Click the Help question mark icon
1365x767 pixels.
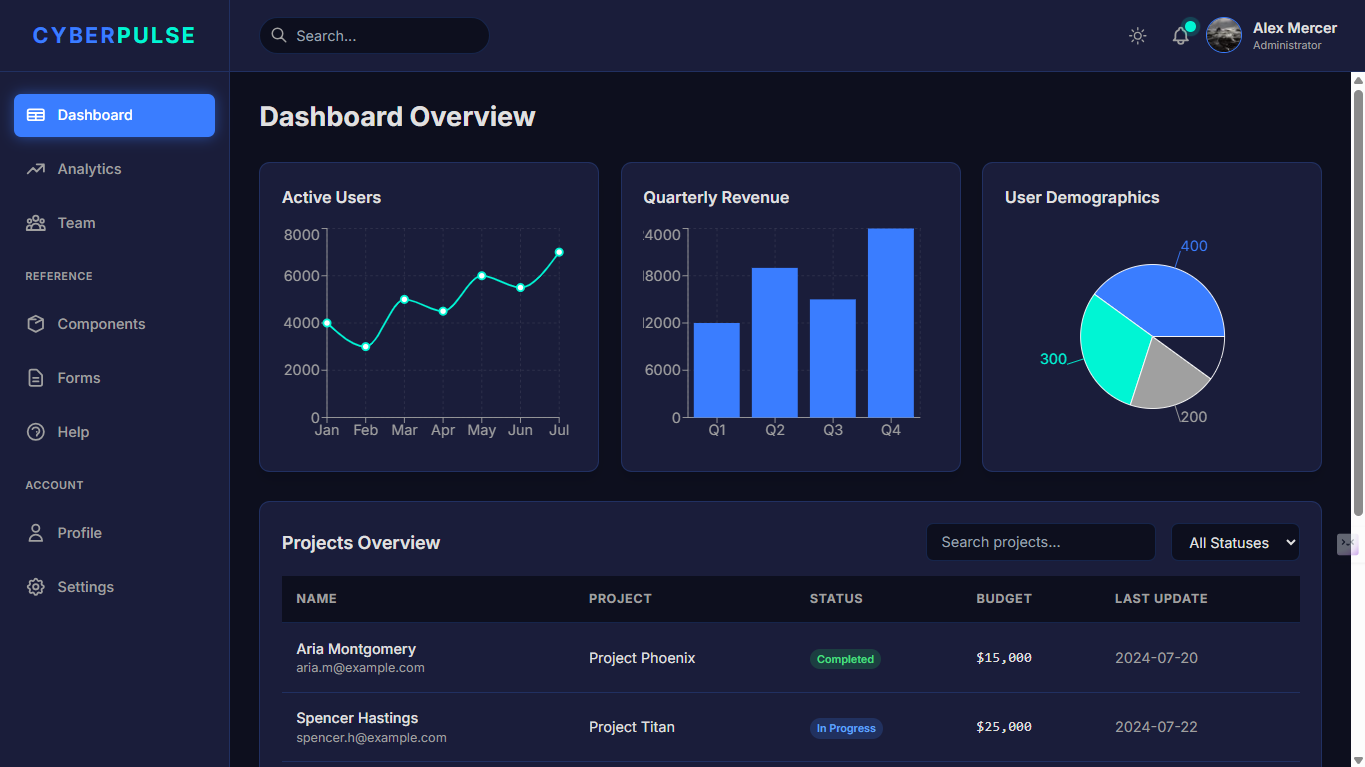click(x=36, y=432)
